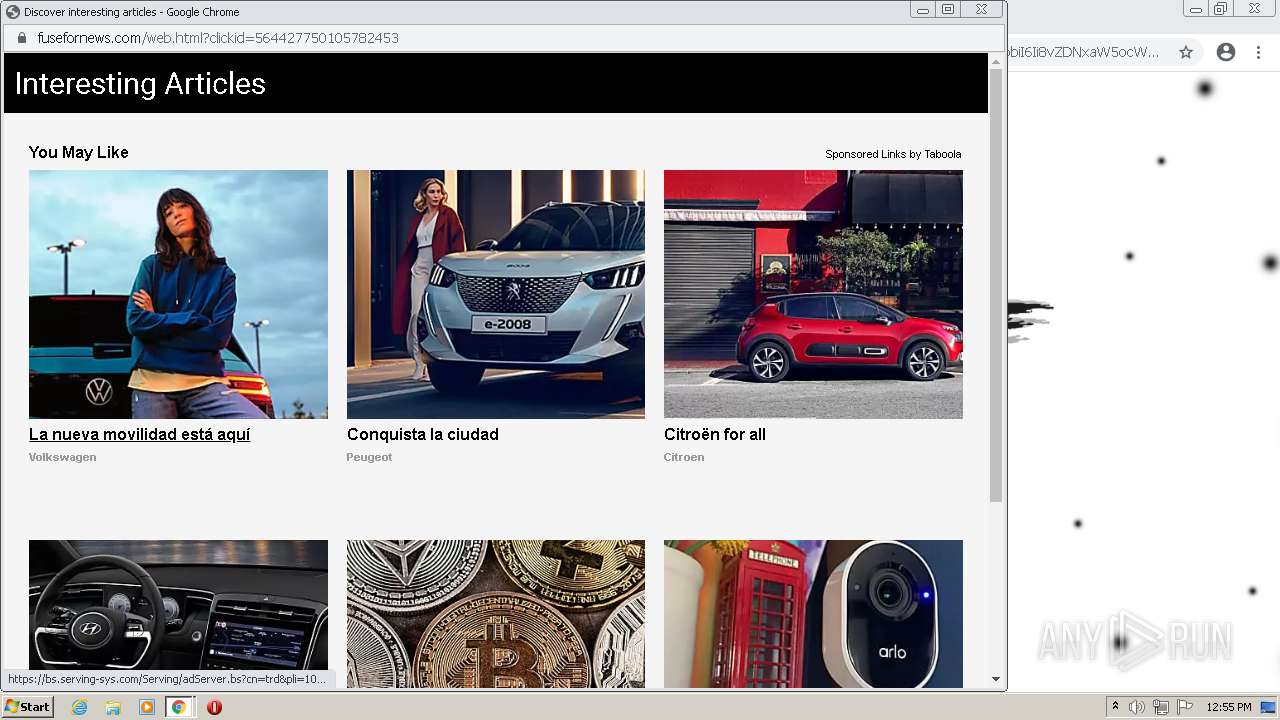Click the network connection tray icon
Image resolution: width=1280 pixels, height=720 pixels.
(1161, 707)
